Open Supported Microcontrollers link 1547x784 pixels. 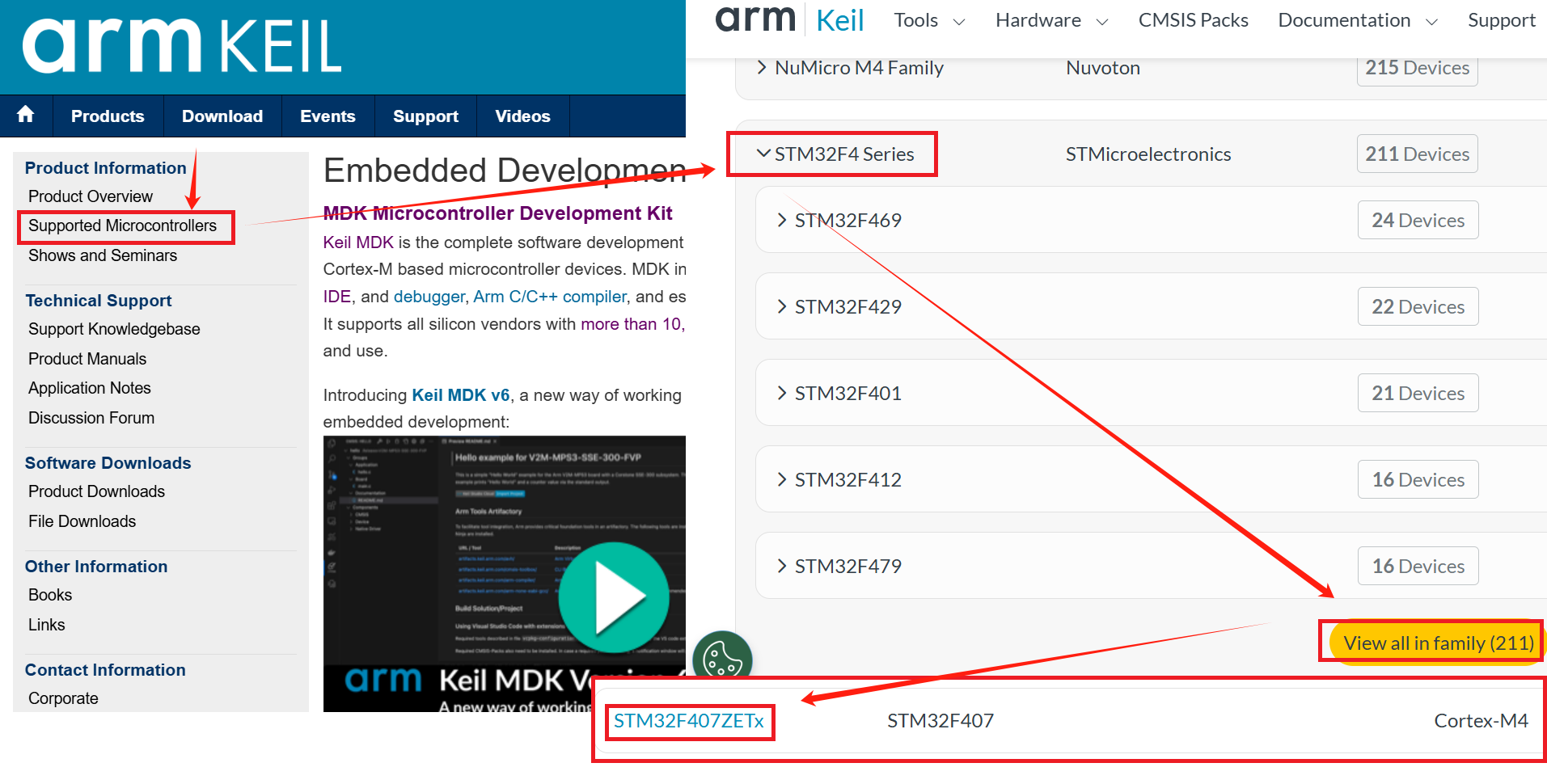point(122,226)
